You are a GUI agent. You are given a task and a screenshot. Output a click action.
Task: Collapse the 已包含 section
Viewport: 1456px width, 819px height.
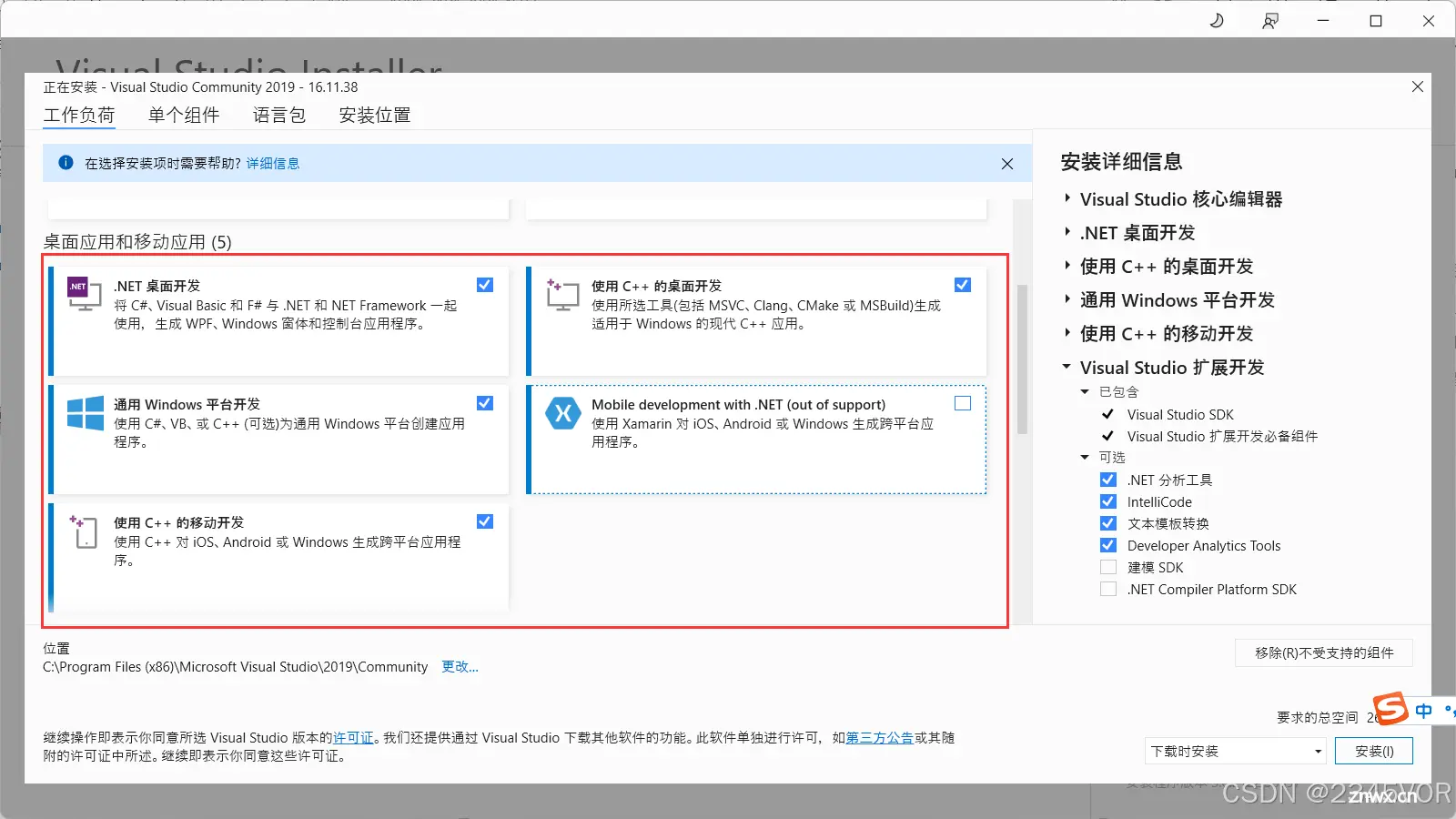pos(1085,392)
